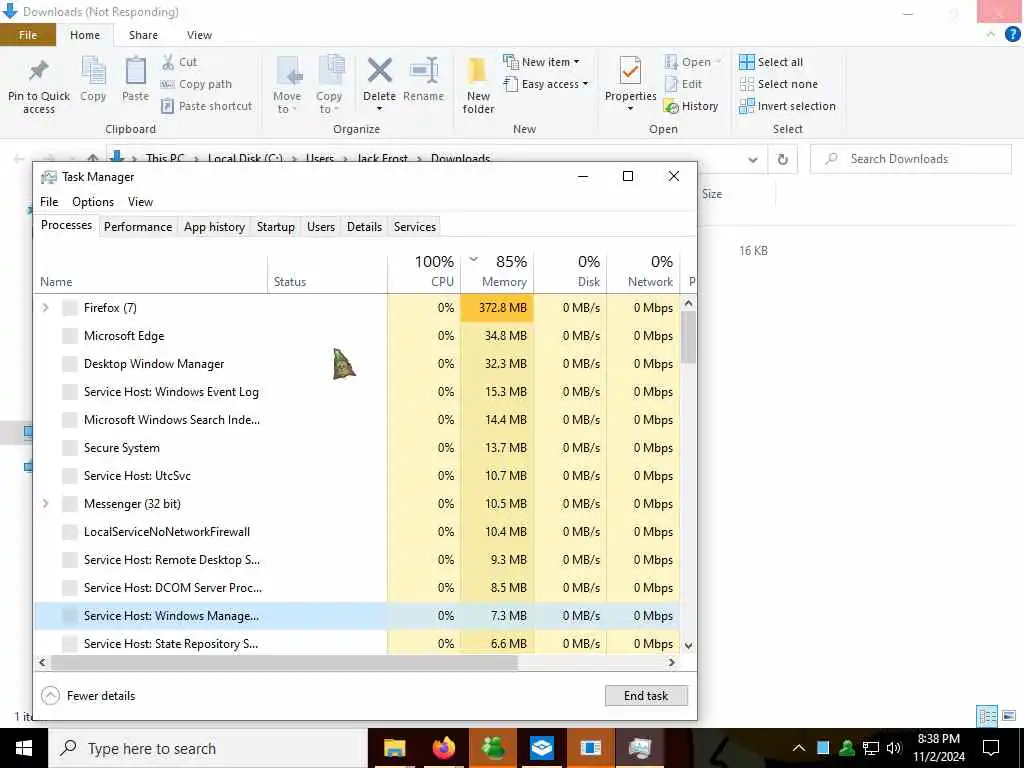
Task: Switch to Task Manager Performance tab
Action: pos(138,227)
